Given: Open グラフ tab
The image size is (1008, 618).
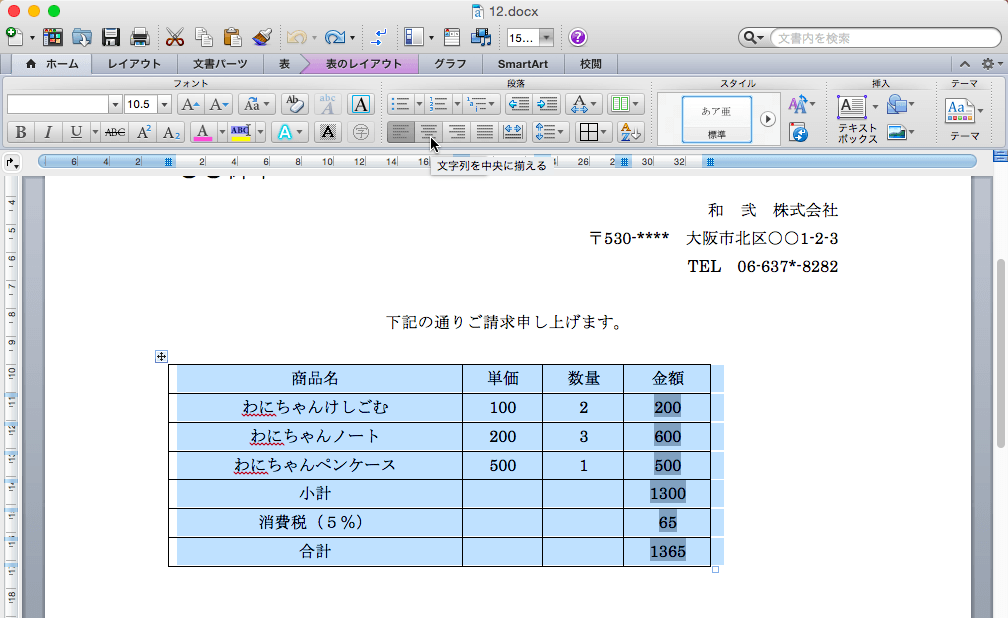Looking at the screenshot, I should point(449,64).
